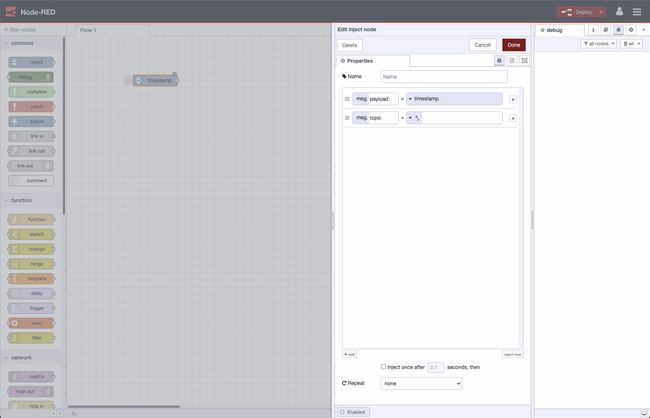Viewport: 650px width, 418px height.
Task: Open the main hamburger menu
Action: (637, 12)
